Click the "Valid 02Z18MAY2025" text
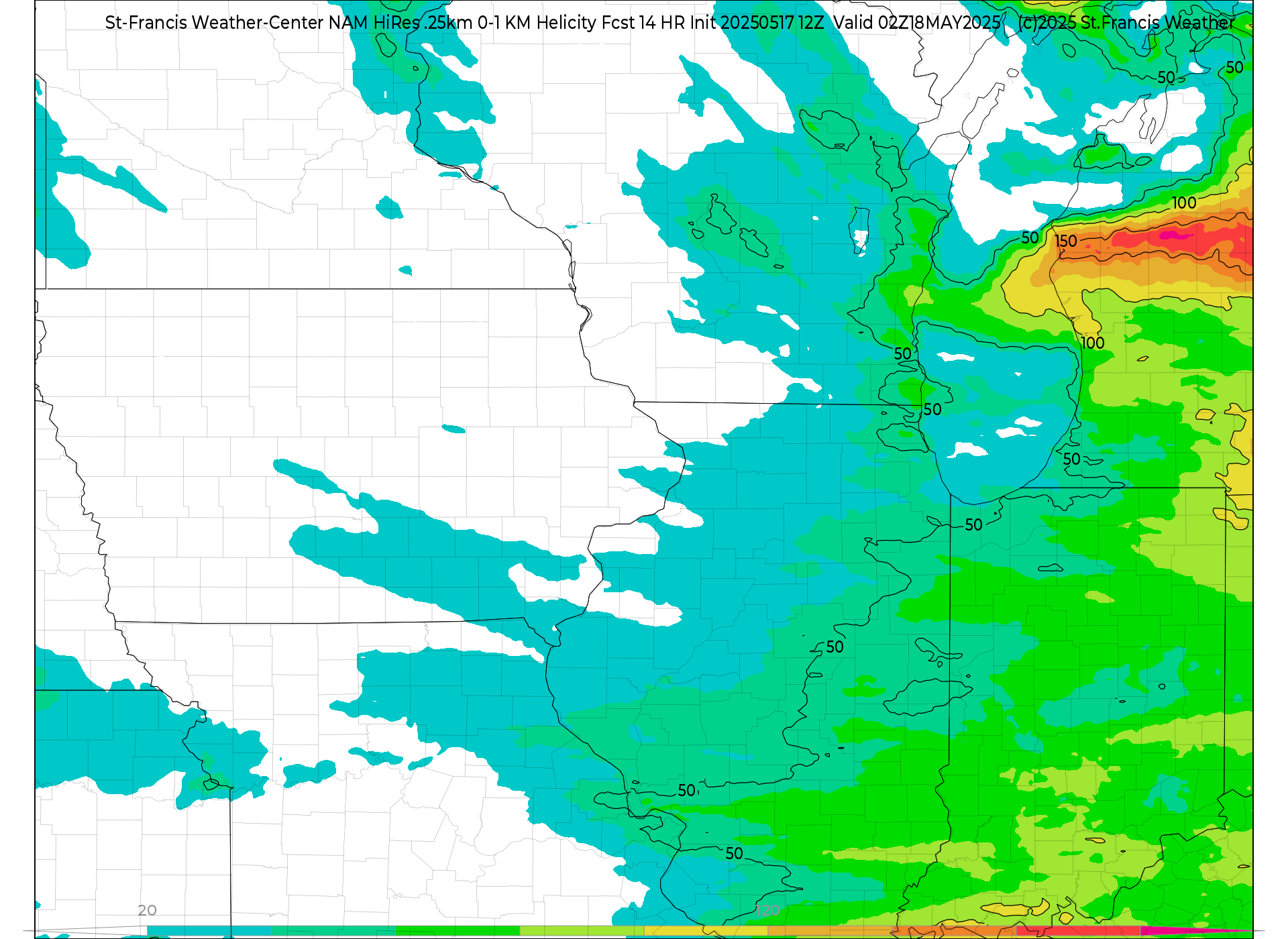1288x939 pixels. 917,23
